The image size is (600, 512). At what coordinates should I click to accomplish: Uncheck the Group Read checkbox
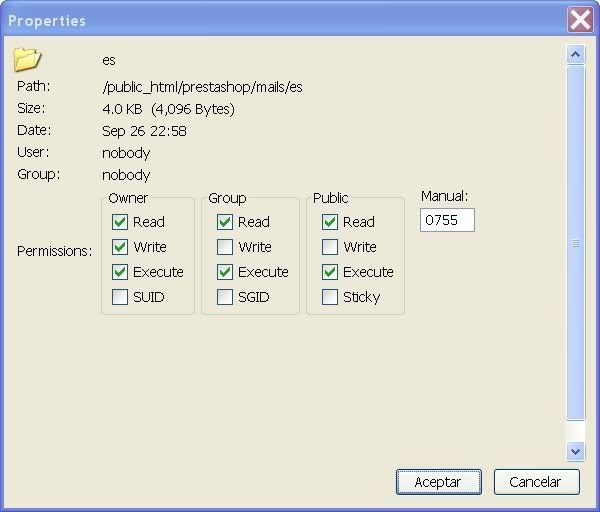coord(225,222)
